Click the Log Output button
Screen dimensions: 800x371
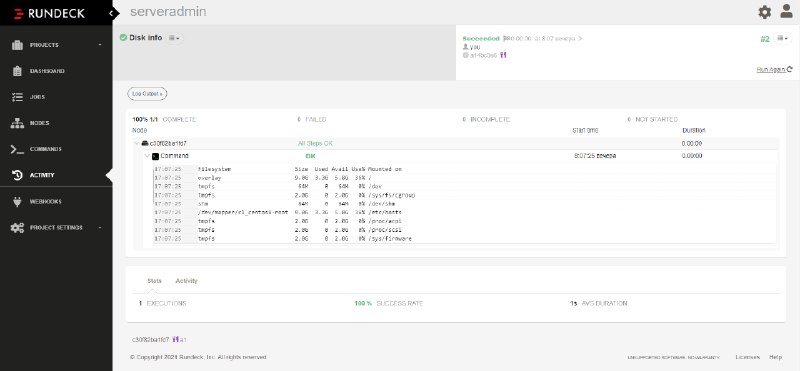147,94
